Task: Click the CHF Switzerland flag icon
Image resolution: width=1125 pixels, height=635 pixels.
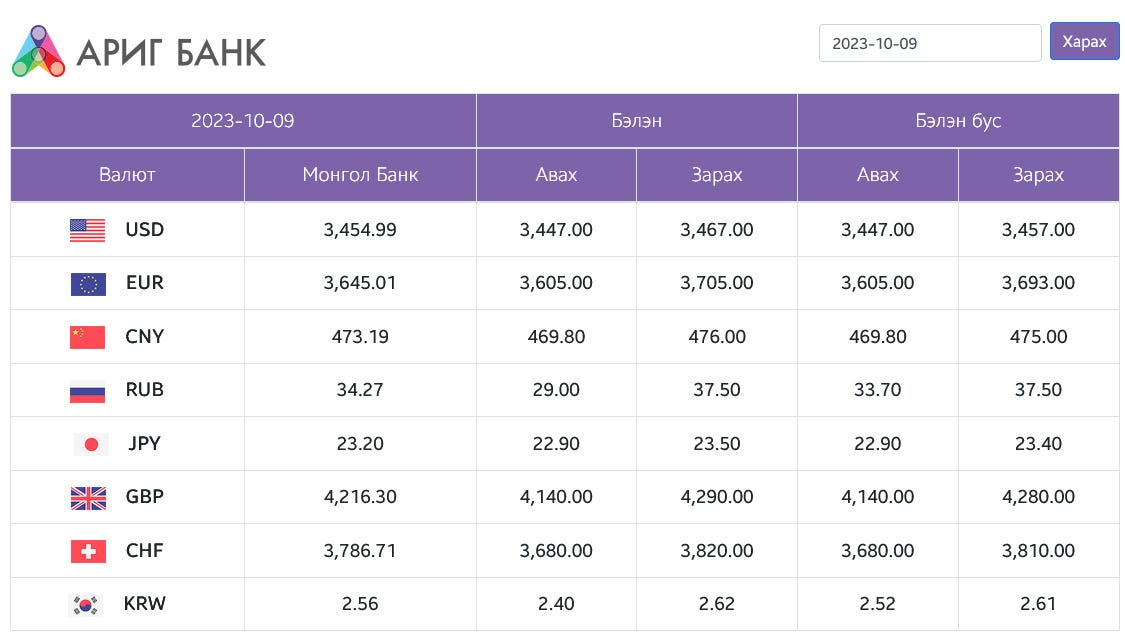Action: coord(88,551)
